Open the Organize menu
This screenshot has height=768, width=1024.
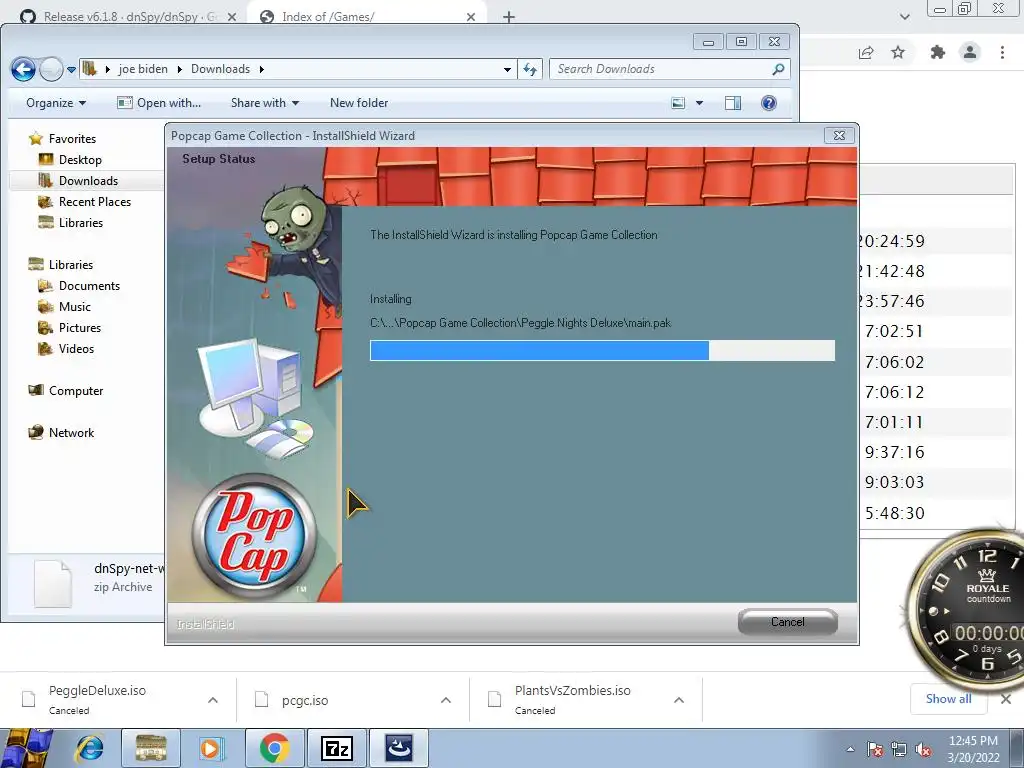point(56,103)
